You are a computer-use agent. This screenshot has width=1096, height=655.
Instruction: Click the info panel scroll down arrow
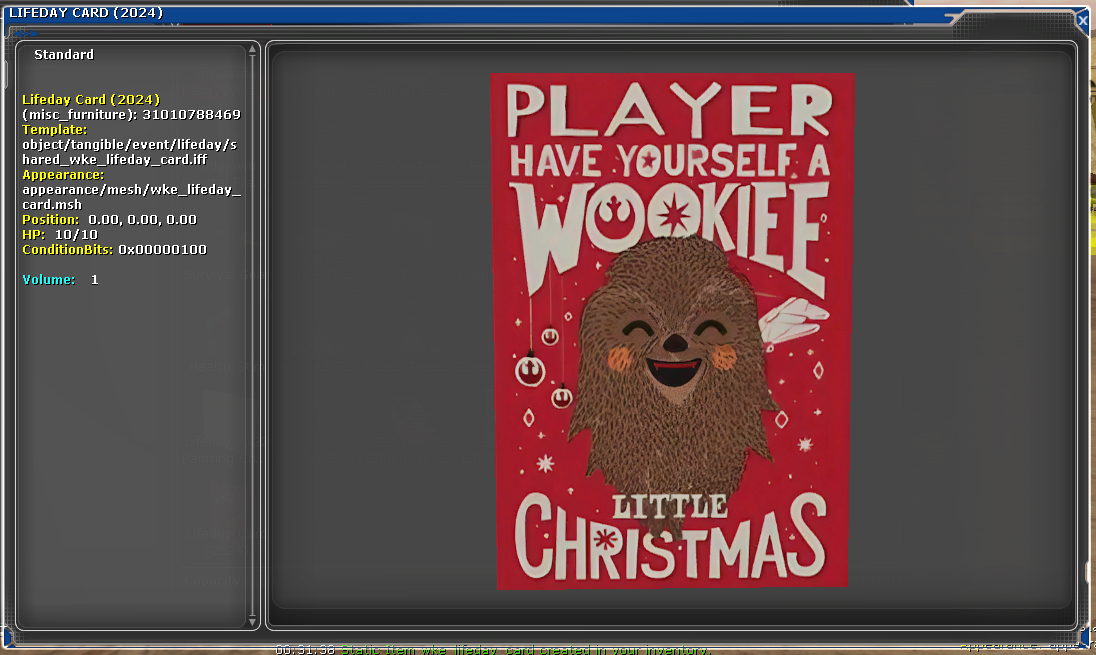[x=252, y=621]
